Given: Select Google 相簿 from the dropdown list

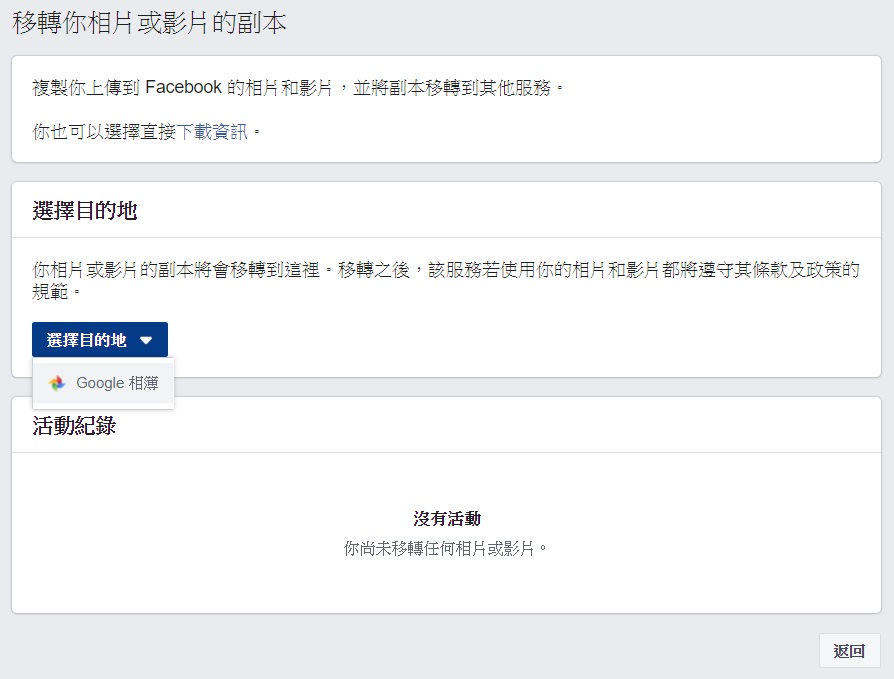Looking at the screenshot, I should point(103,383).
